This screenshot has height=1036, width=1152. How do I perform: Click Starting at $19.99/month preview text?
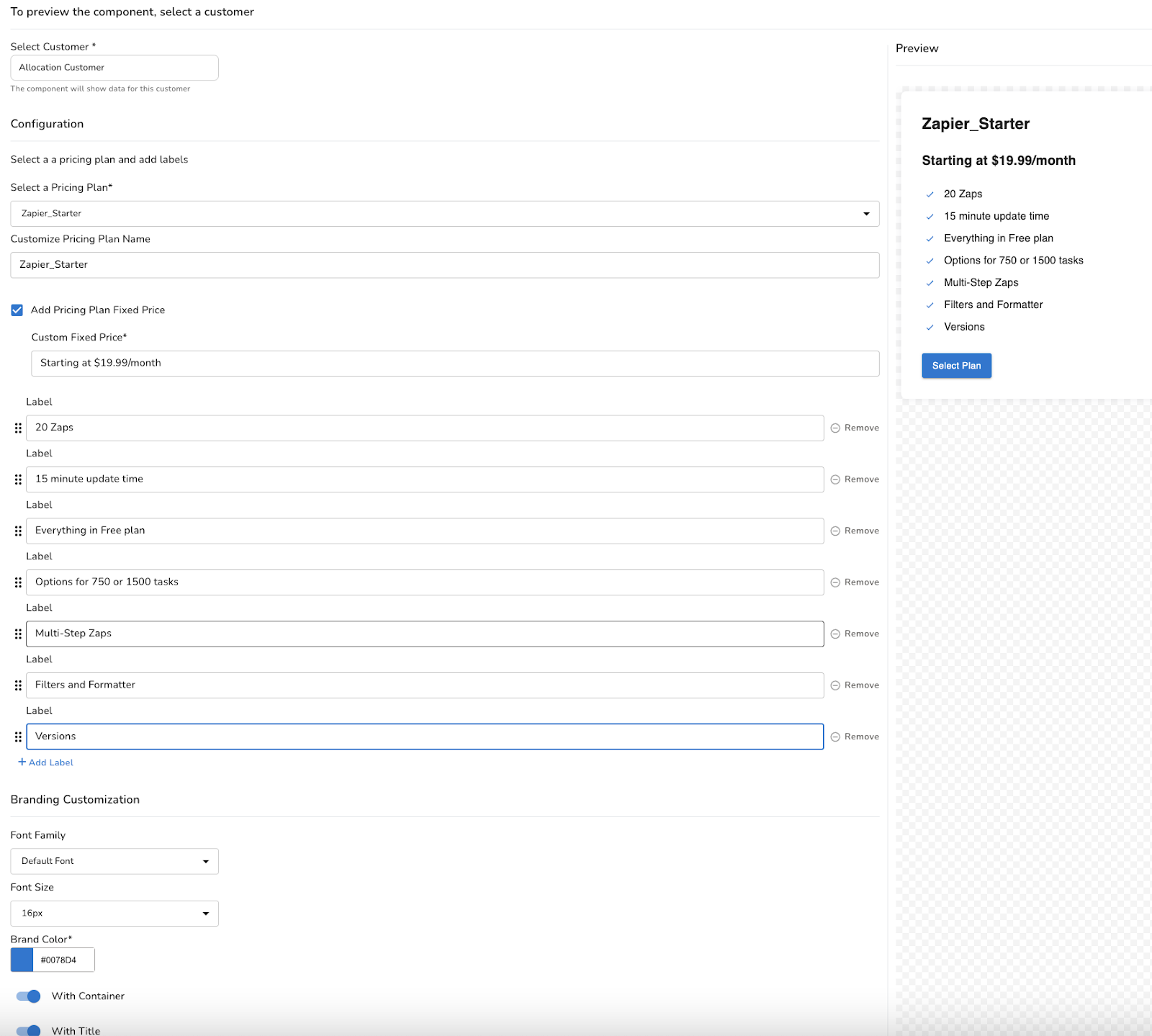point(999,161)
